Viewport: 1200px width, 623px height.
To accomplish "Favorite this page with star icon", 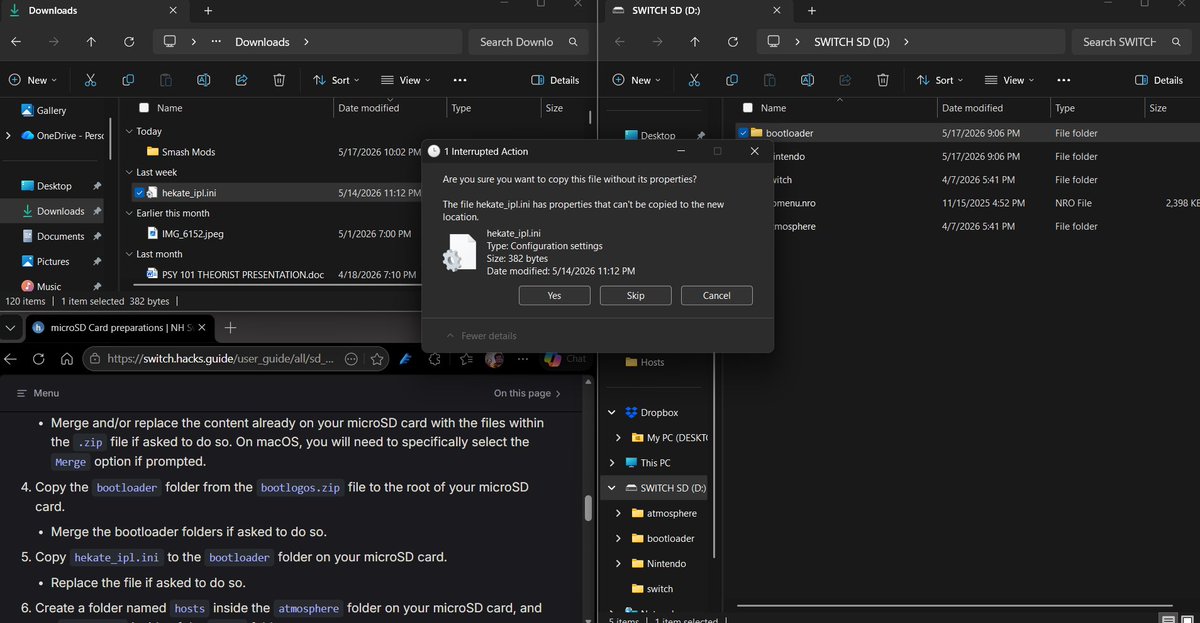I will point(377,358).
